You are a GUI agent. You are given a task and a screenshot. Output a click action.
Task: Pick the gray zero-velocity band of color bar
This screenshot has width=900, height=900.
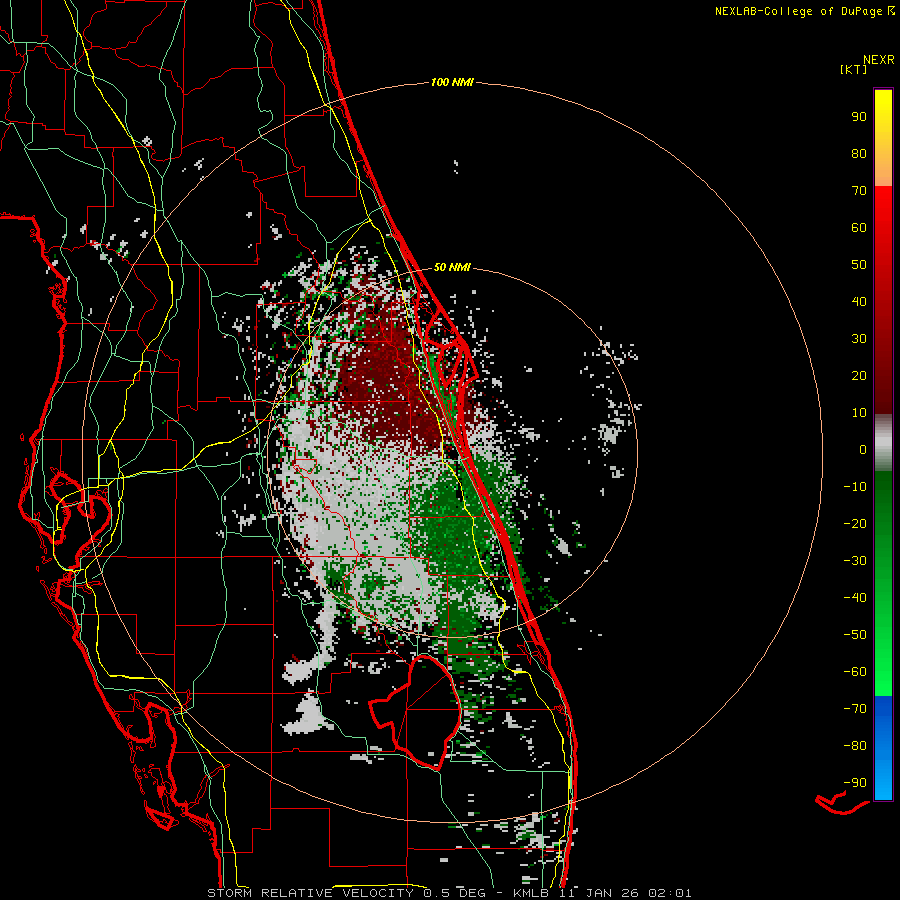point(883,443)
